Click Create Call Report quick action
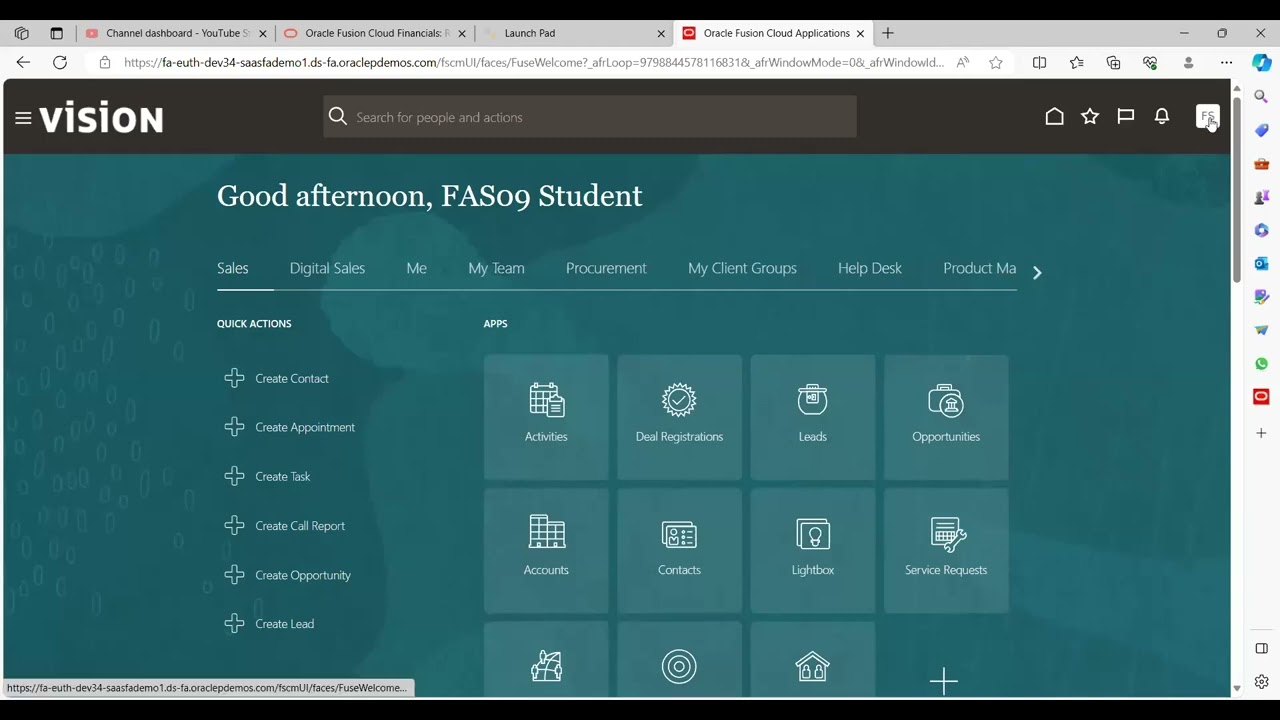Viewport: 1280px width, 720px height. pos(300,525)
